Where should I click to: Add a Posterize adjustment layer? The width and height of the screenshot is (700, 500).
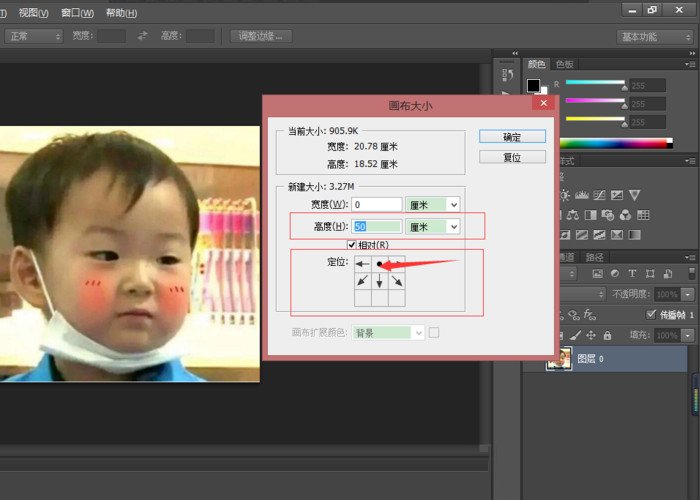[x=581, y=235]
